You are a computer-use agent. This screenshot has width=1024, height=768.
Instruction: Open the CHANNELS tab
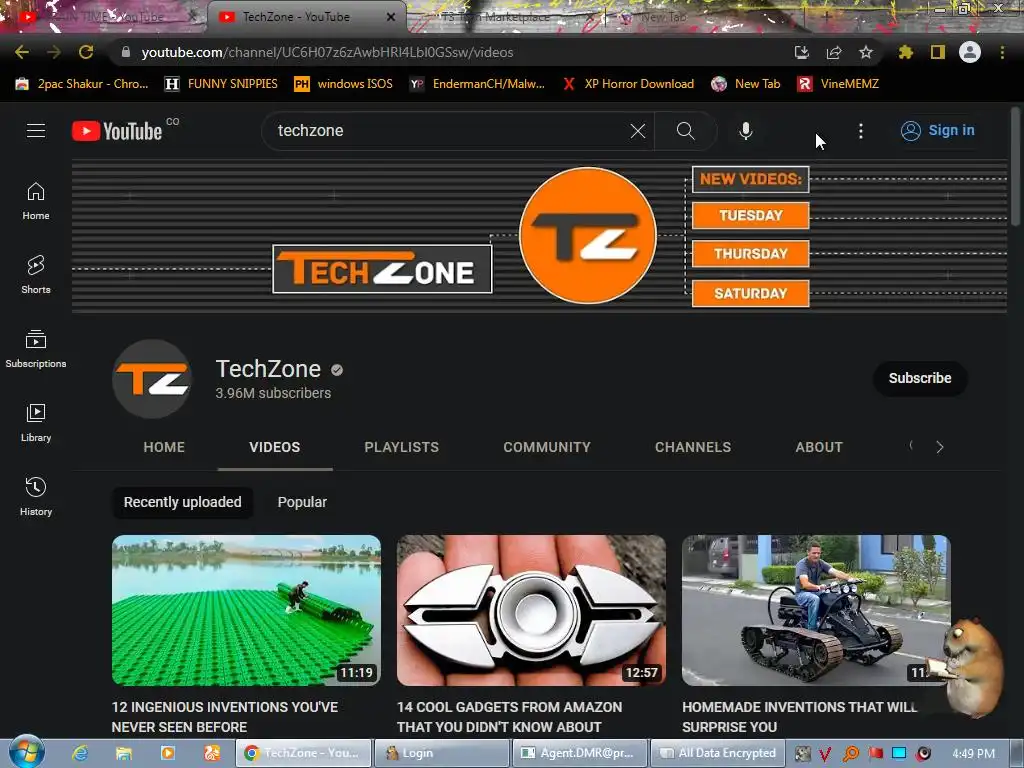pos(693,447)
